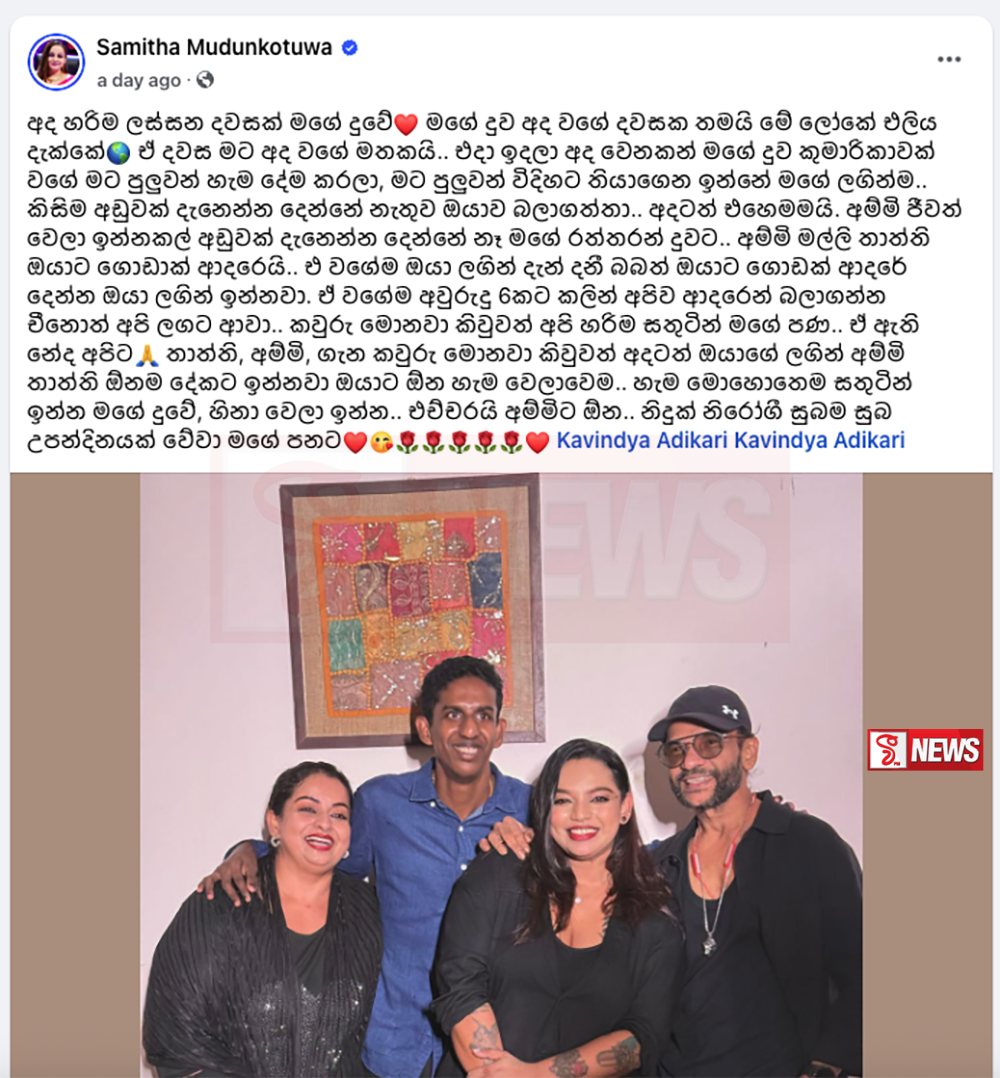Click the blue verified badge icon
The image size is (1000, 1078).
(350, 47)
